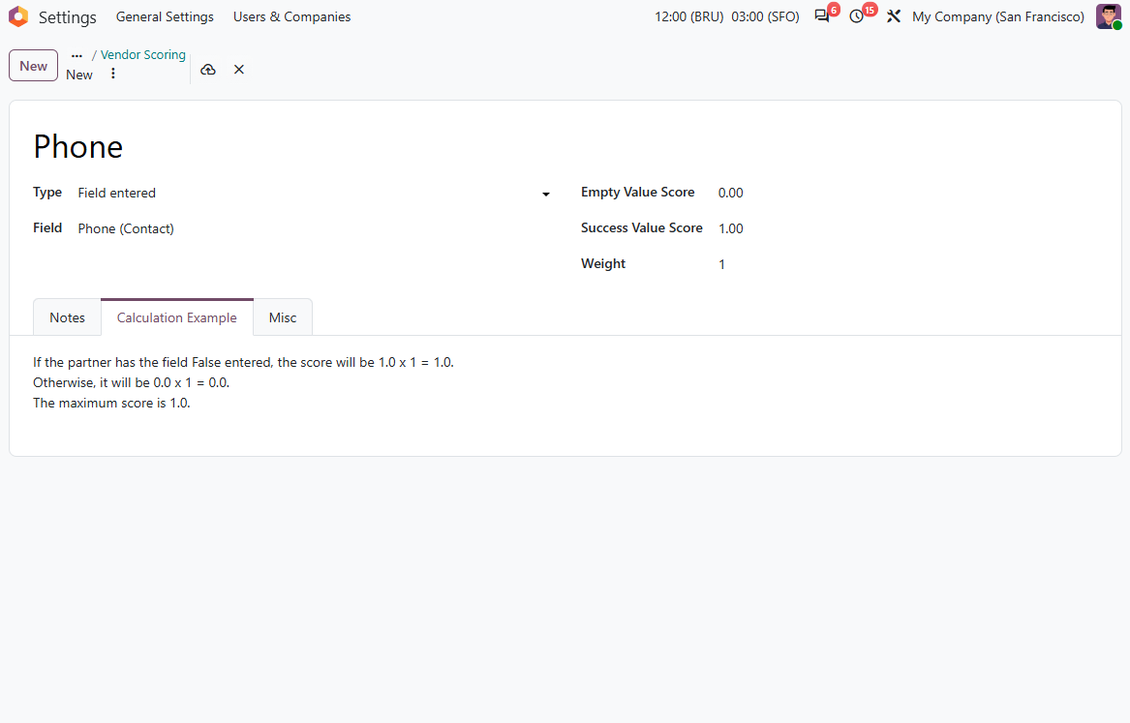Screen dimensions: 1130x723
Task: Click the Success Value Score label
Action: (x=641, y=228)
